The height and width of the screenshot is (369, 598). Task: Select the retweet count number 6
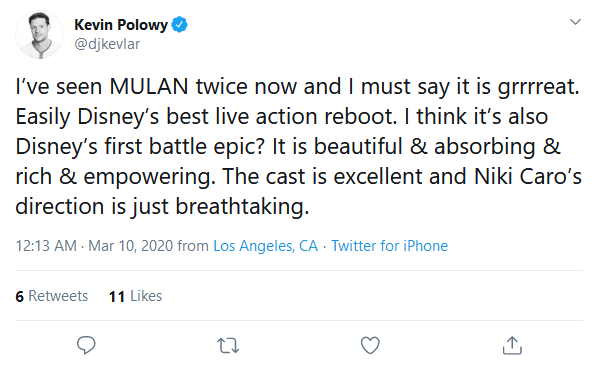pyautogui.click(x=19, y=297)
